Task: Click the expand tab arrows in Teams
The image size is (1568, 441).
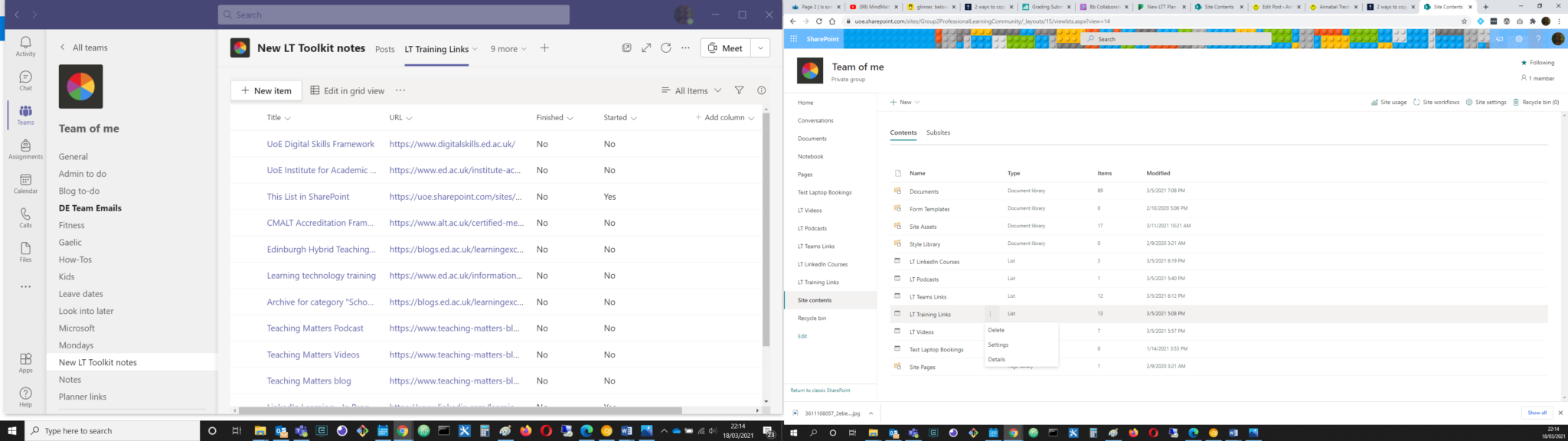Action: [x=646, y=47]
